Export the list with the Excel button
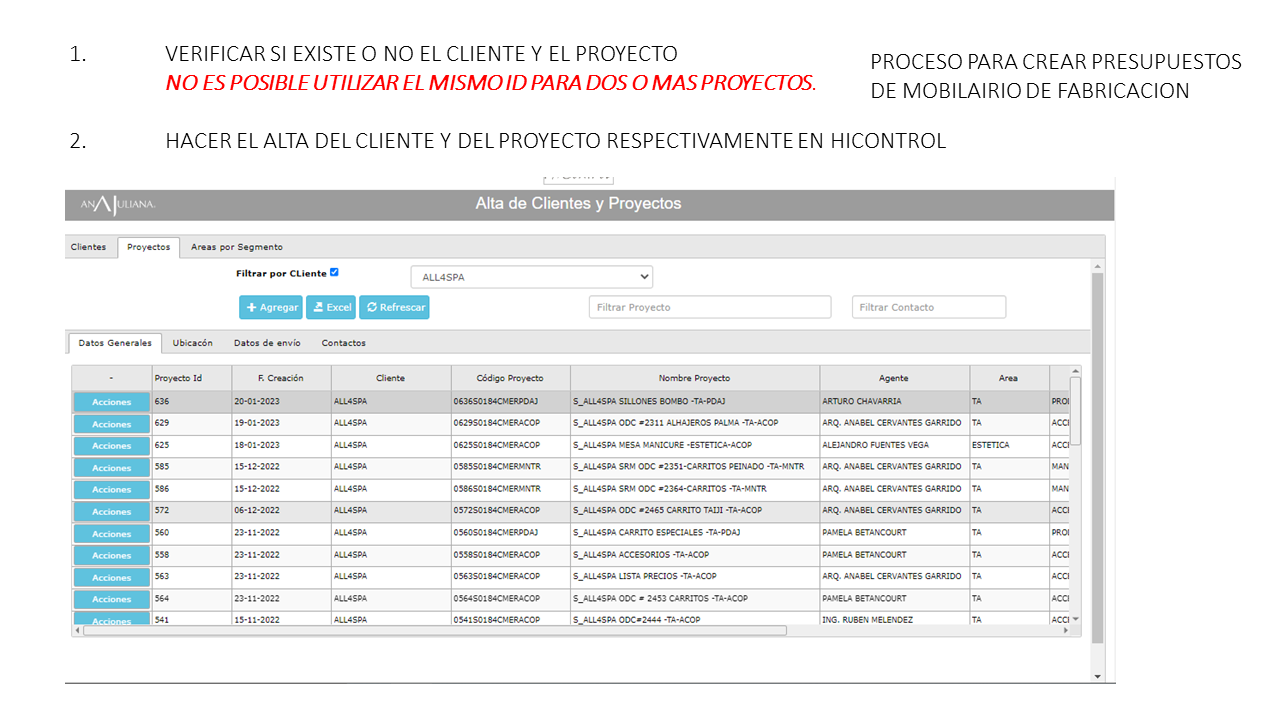The height and width of the screenshot is (720, 1280). pyautogui.click(x=331, y=308)
